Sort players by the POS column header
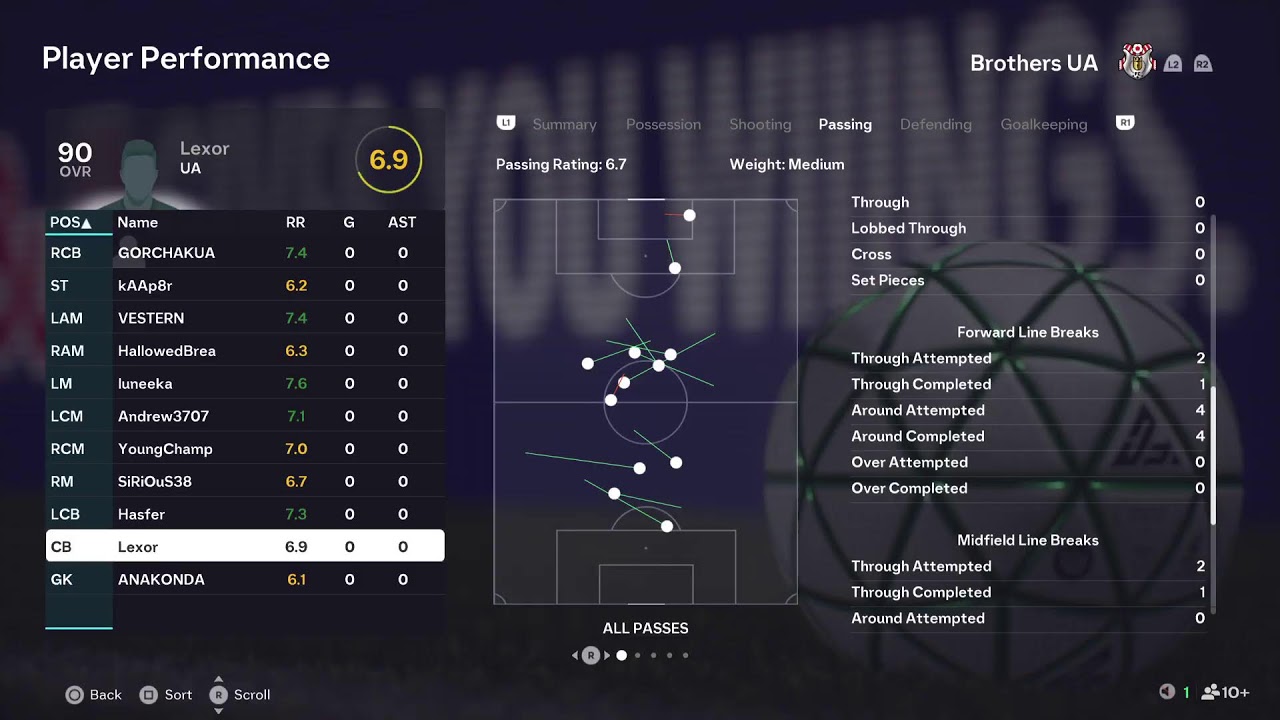The height and width of the screenshot is (720, 1280). (71, 223)
